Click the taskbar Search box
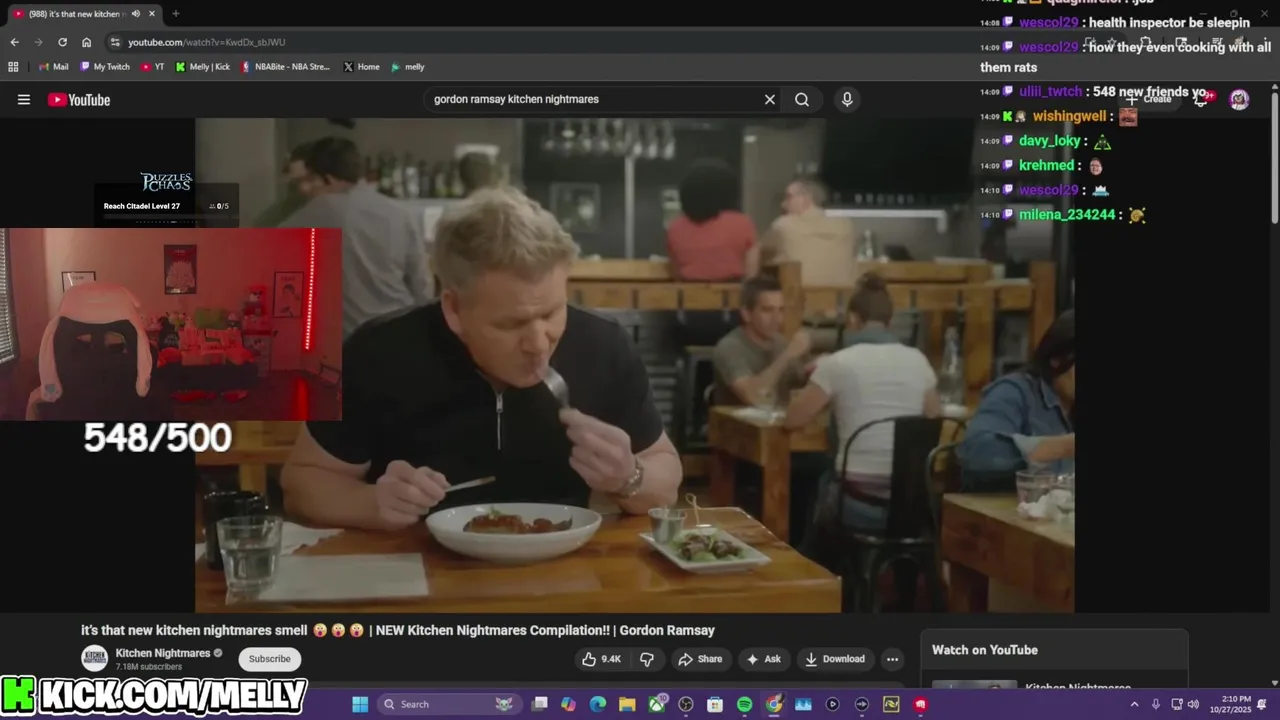This screenshot has width=1280, height=720. click(x=448, y=704)
